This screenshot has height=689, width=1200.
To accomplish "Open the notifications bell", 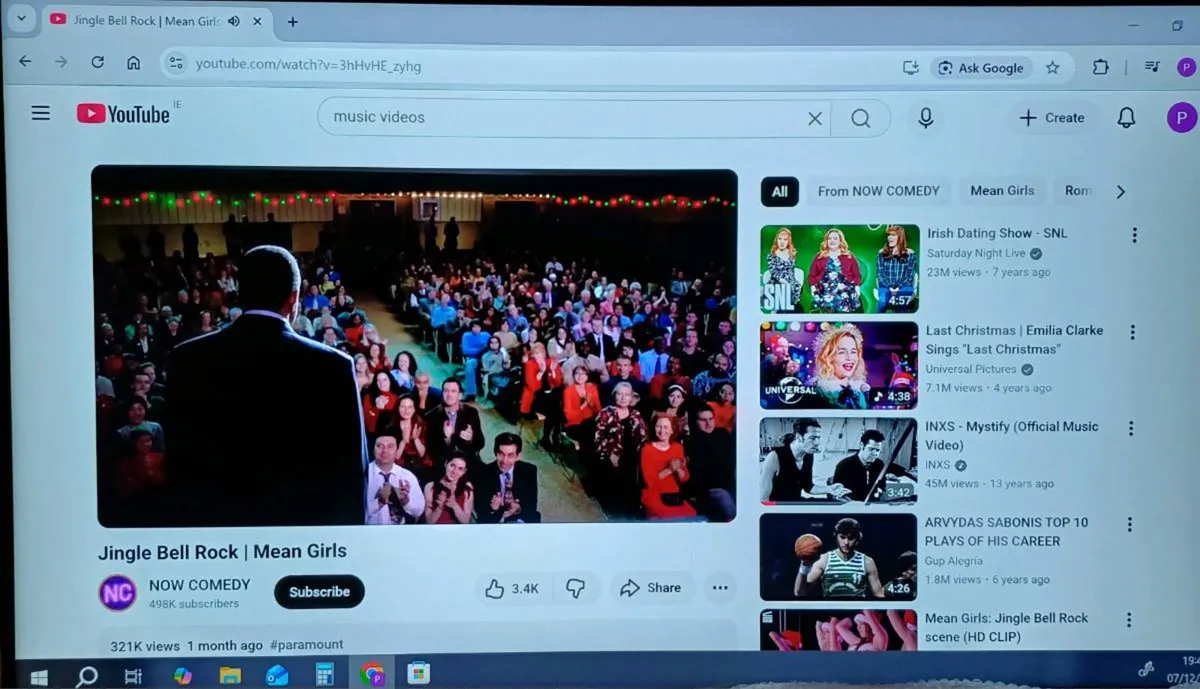I will (1126, 118).
